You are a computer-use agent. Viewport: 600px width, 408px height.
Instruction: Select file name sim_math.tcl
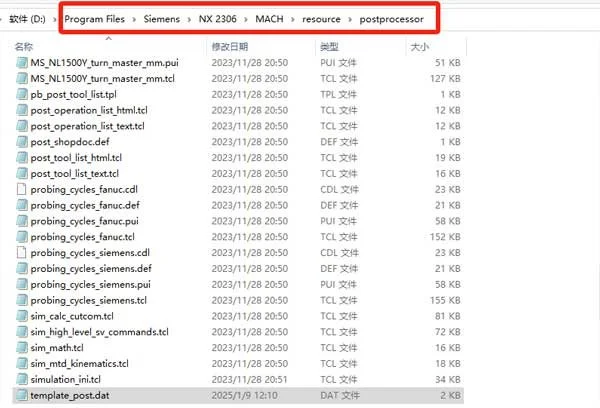57,348
